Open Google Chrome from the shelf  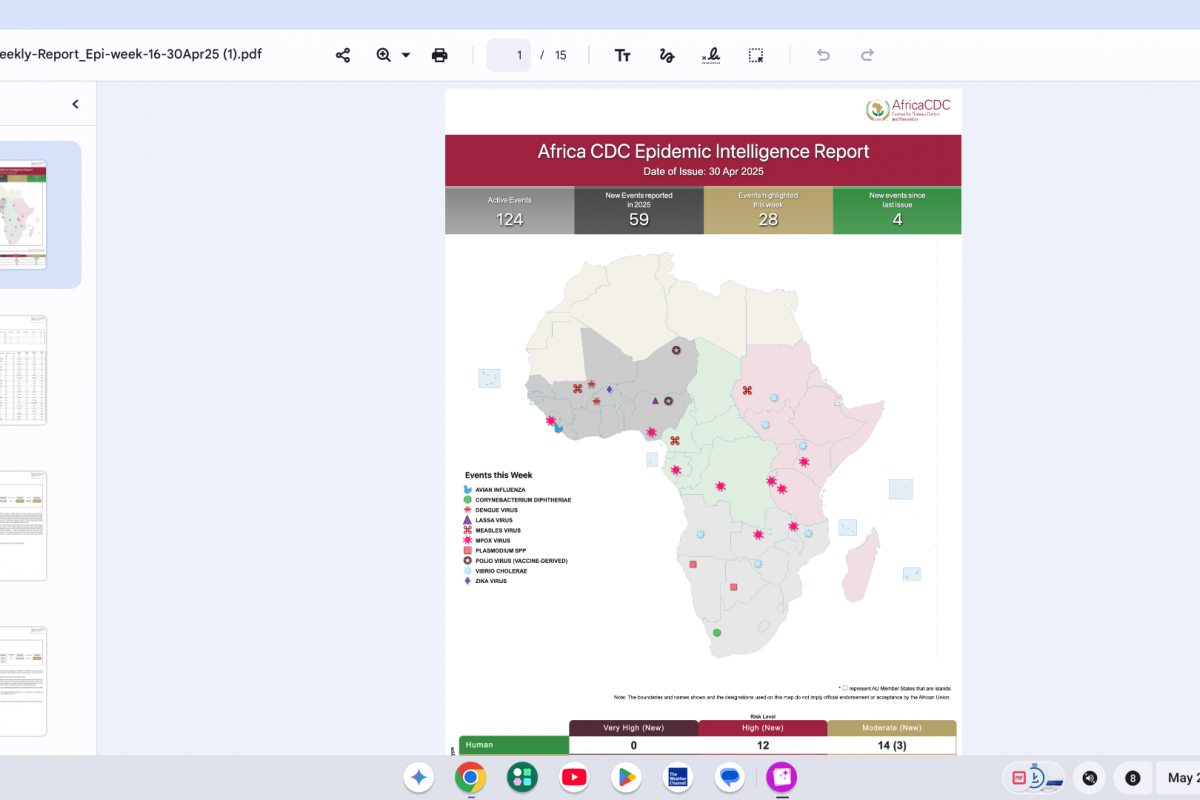(x=470, y=777)
